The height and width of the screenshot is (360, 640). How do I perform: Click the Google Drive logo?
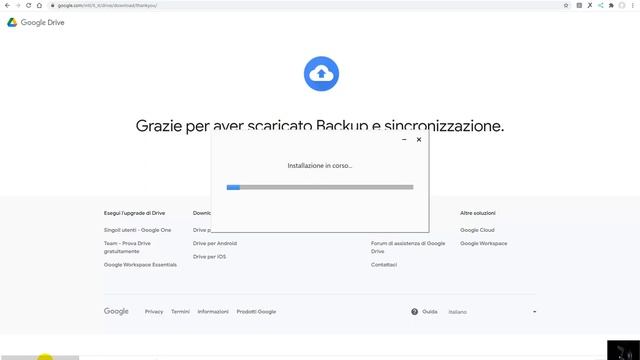click(x=36, y=22)
